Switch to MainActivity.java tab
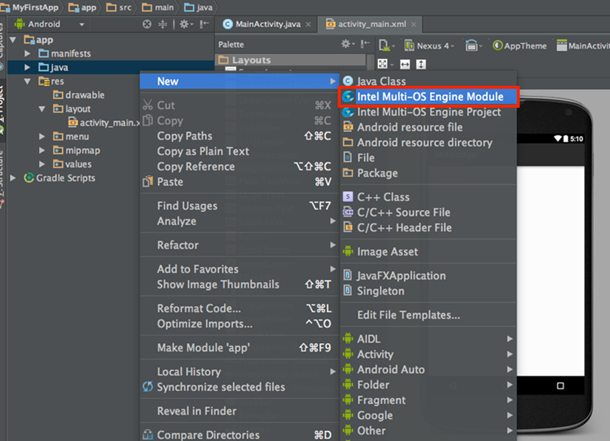The image size is (610, 441). 267,24
